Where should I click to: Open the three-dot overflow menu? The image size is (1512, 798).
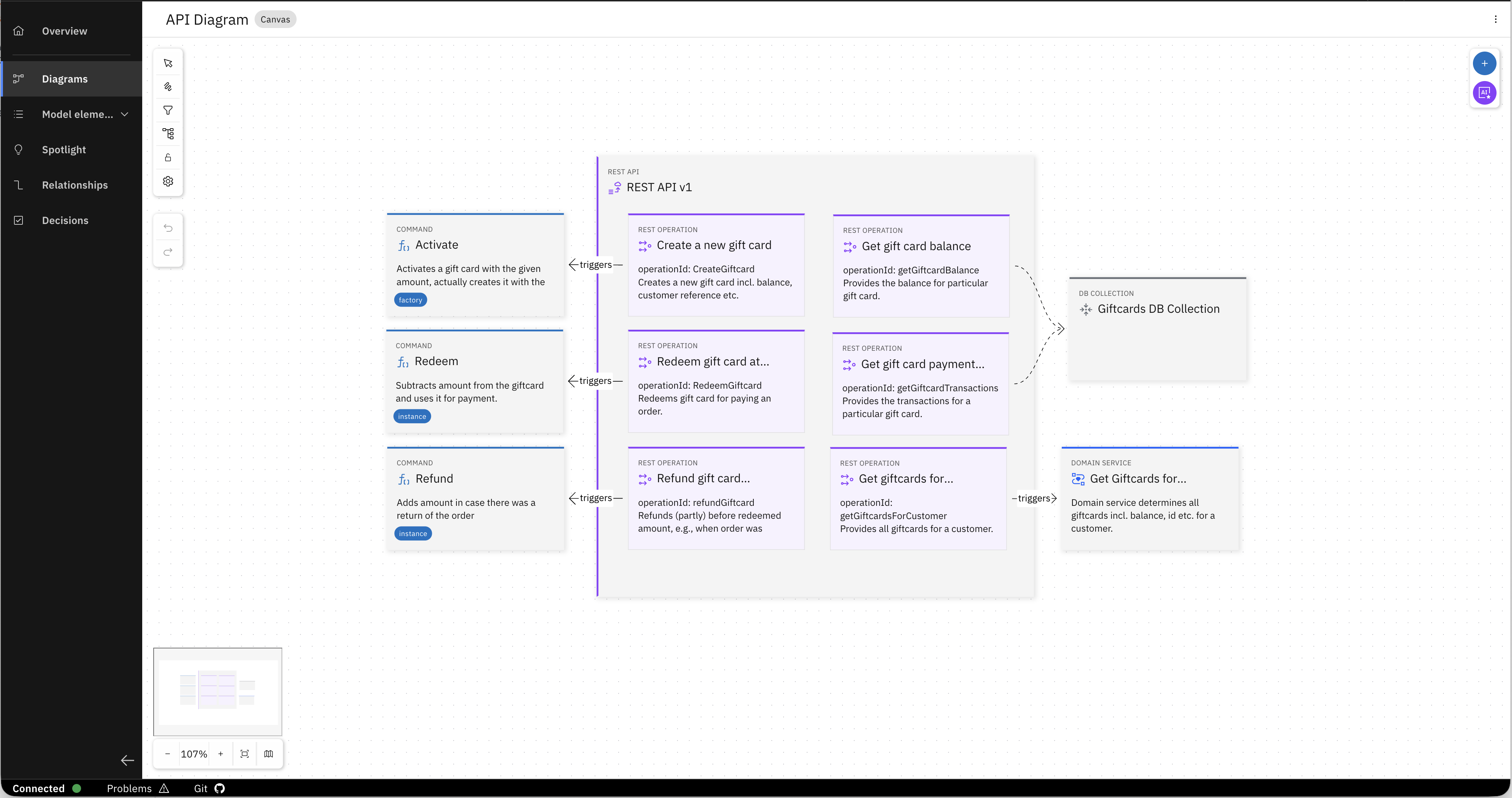point(1495,19)
